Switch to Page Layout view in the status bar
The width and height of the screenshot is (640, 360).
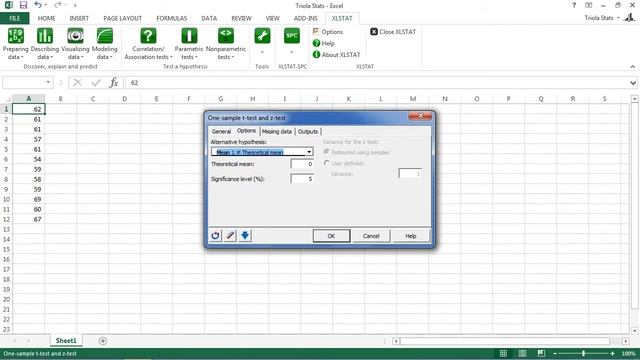[522, 353]
